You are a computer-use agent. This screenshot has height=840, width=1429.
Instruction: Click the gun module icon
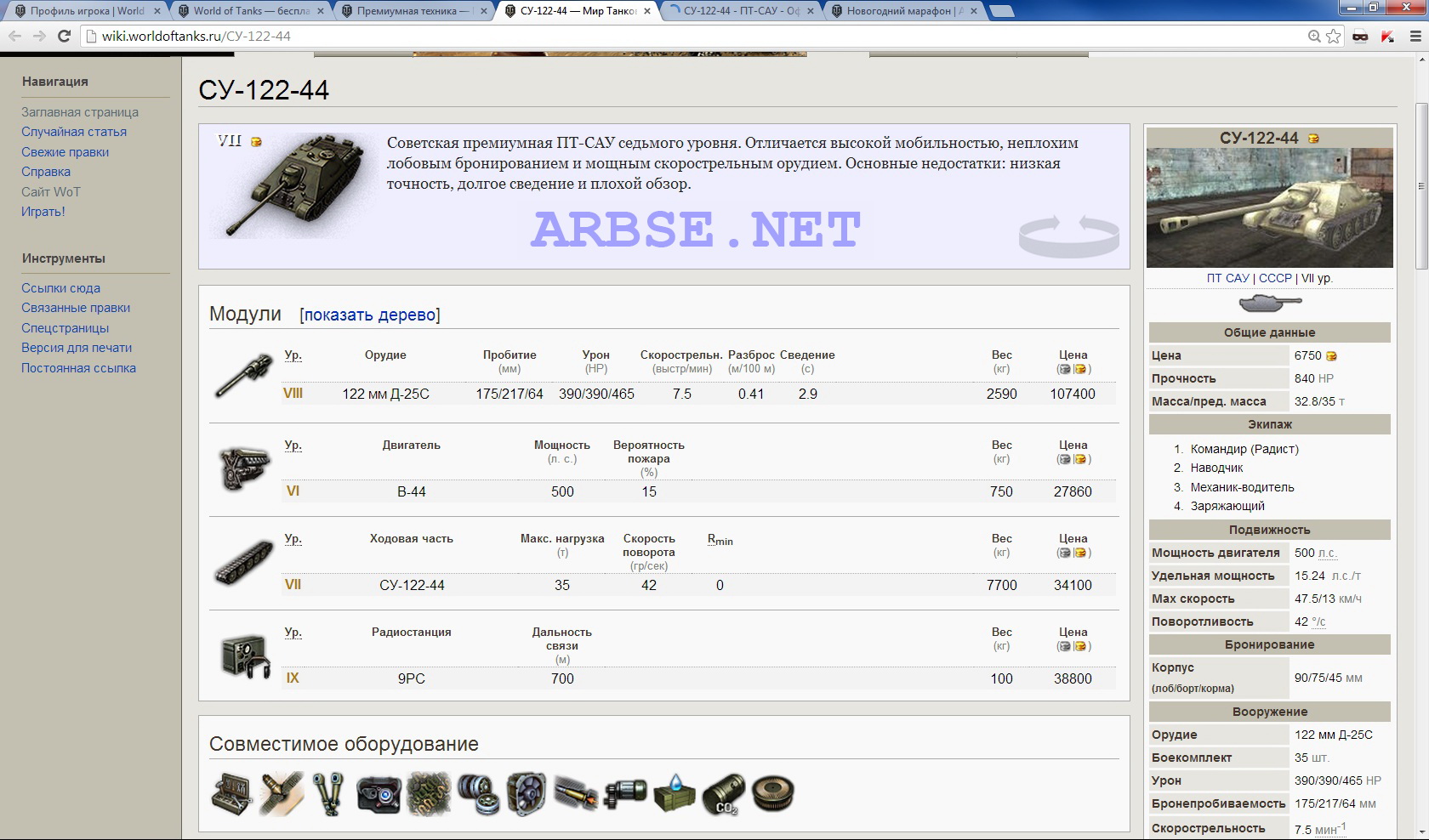244,375
